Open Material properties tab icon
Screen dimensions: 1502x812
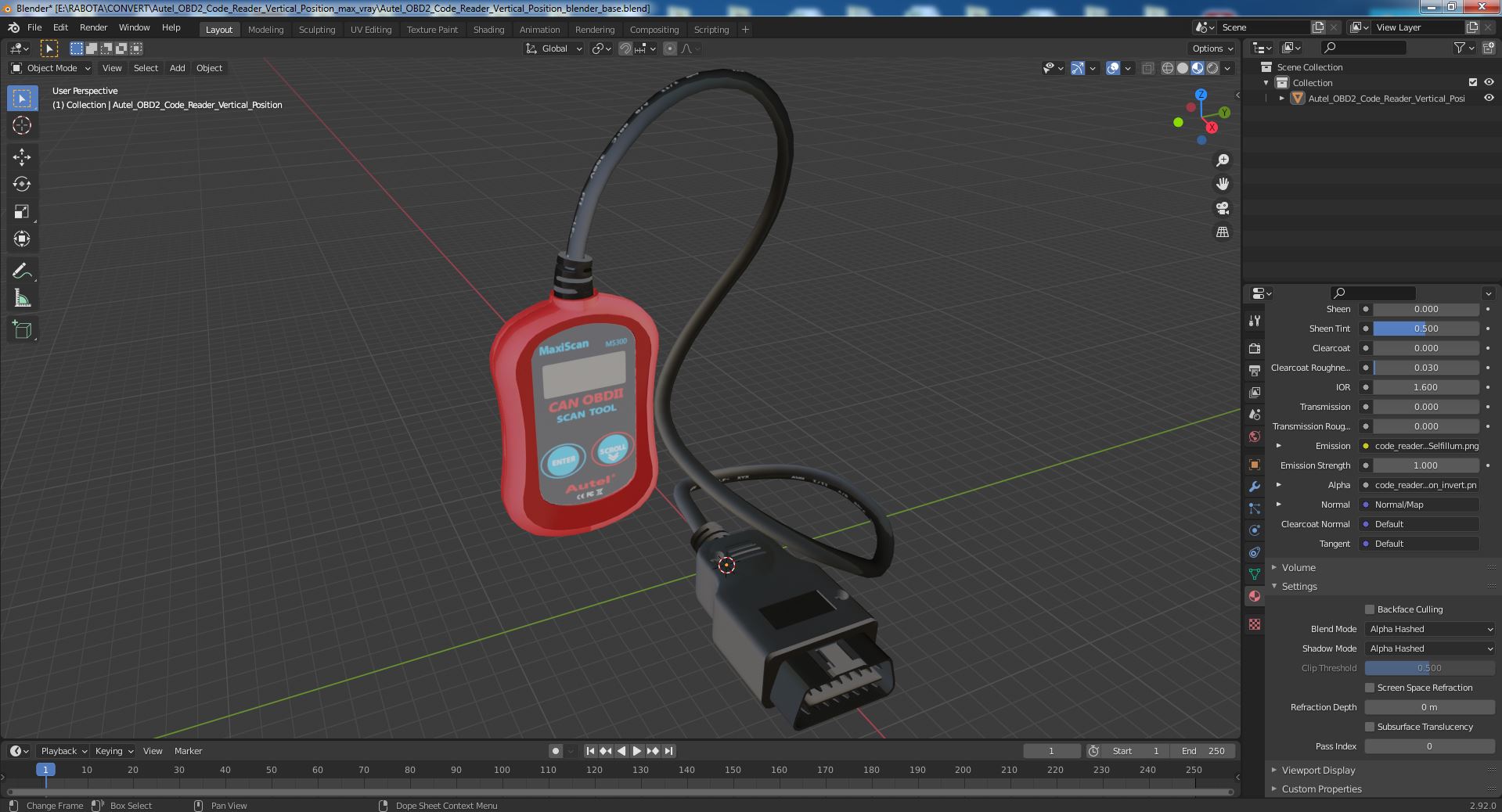pos(1255,596)
